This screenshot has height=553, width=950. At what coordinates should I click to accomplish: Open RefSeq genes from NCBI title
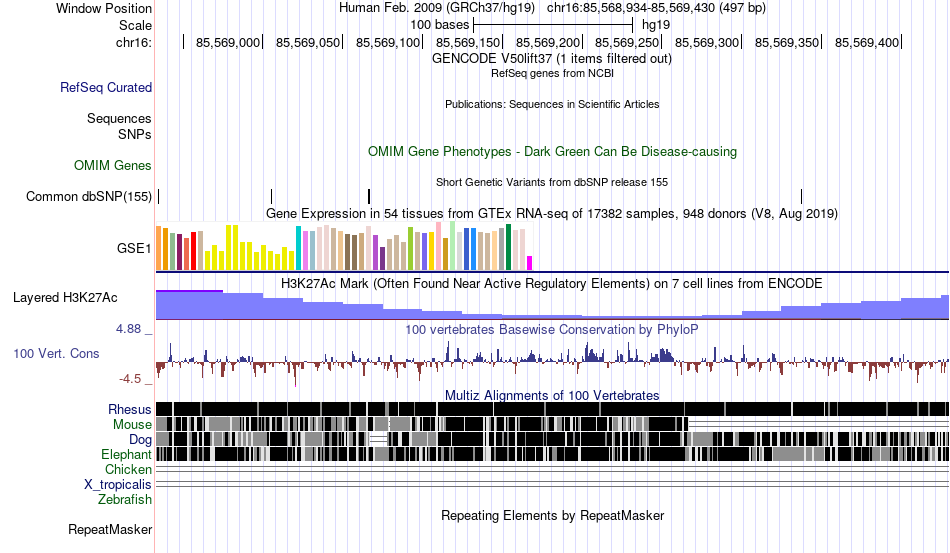[552, 73]
